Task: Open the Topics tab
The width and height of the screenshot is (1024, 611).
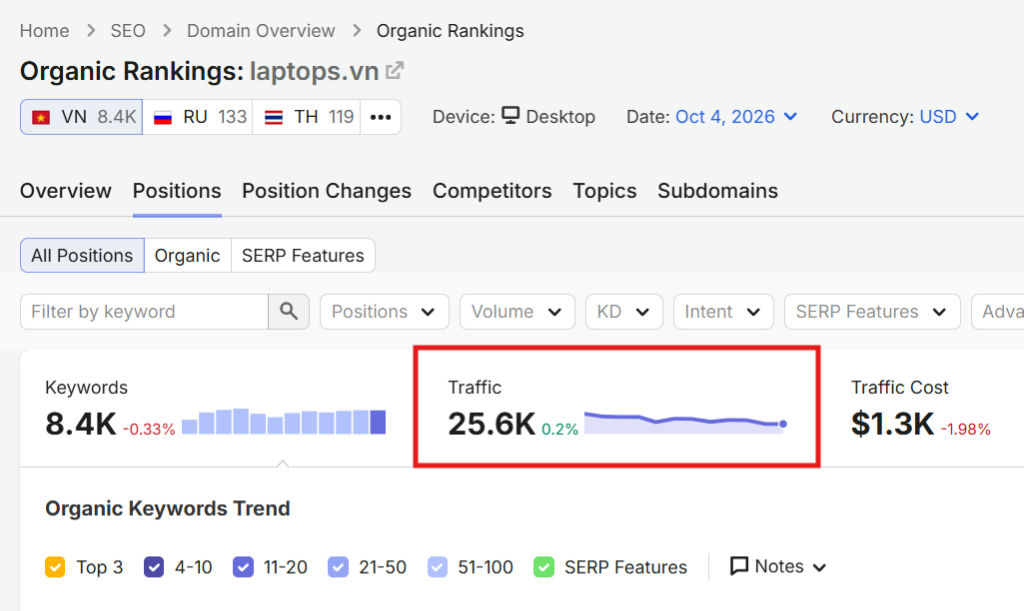Action: [605, 191]
